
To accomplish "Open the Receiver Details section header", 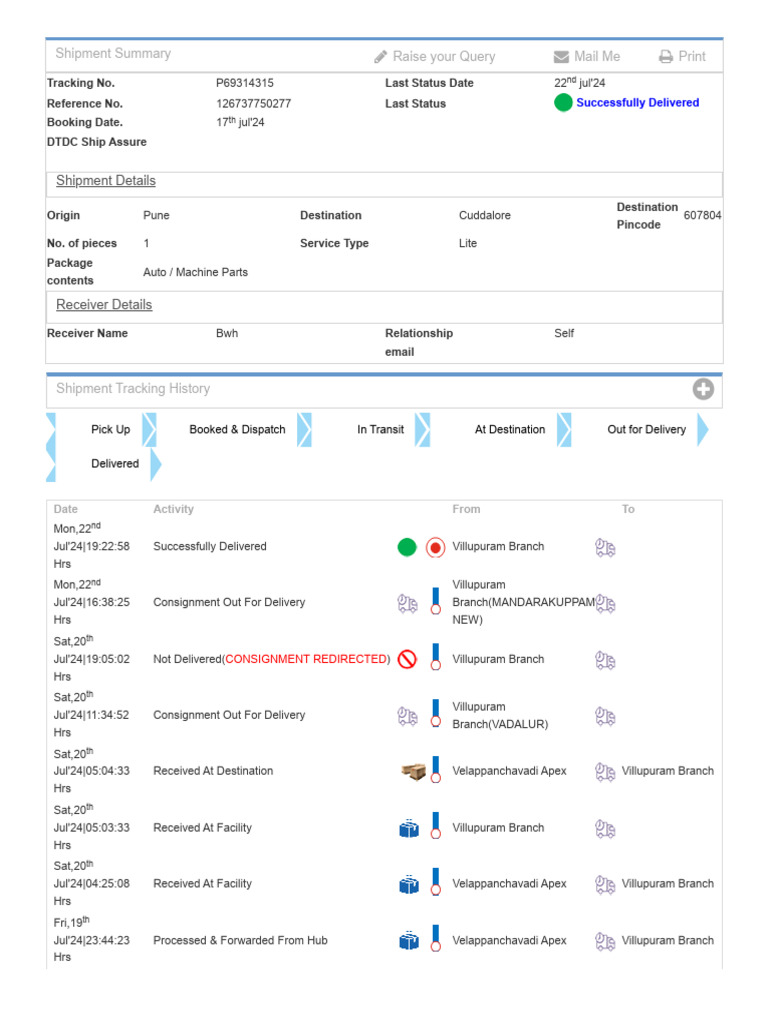I will 104,305.
